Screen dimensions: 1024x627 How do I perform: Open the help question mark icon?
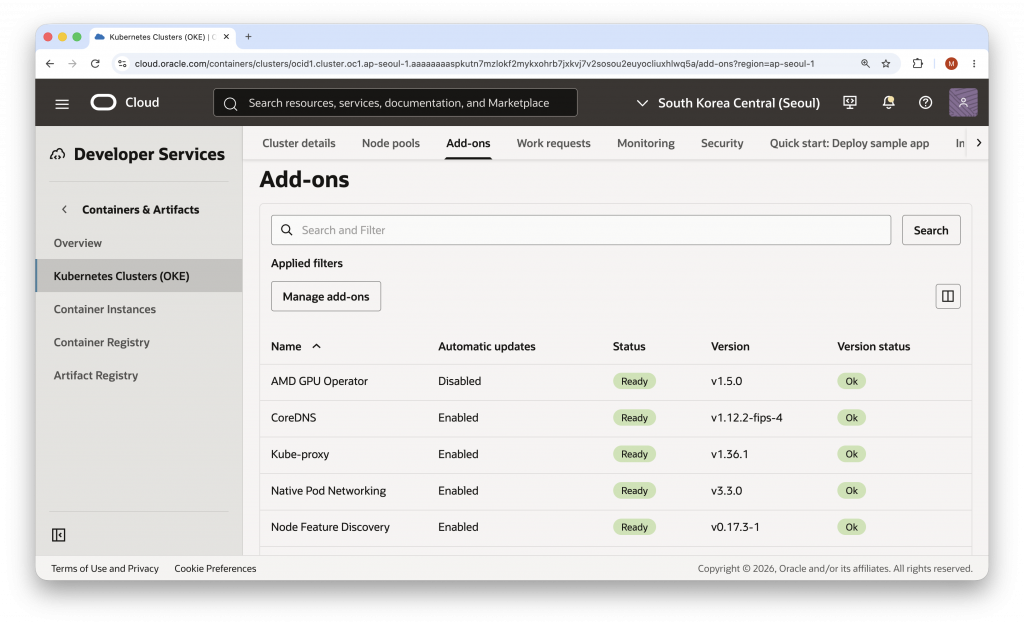[x=925, y=103]
